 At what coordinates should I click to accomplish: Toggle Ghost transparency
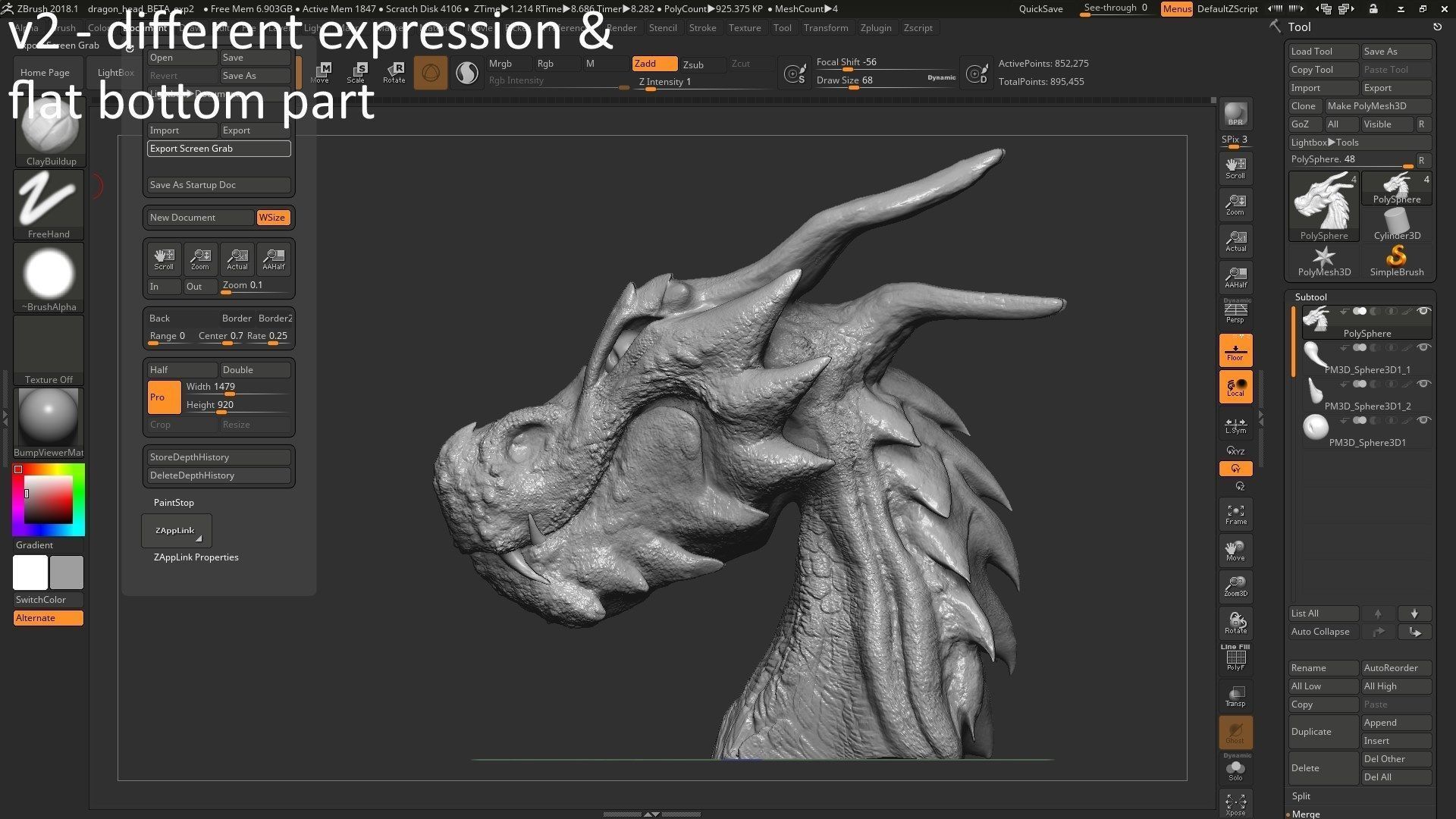pyautogui.click(x=1235, y=732)
